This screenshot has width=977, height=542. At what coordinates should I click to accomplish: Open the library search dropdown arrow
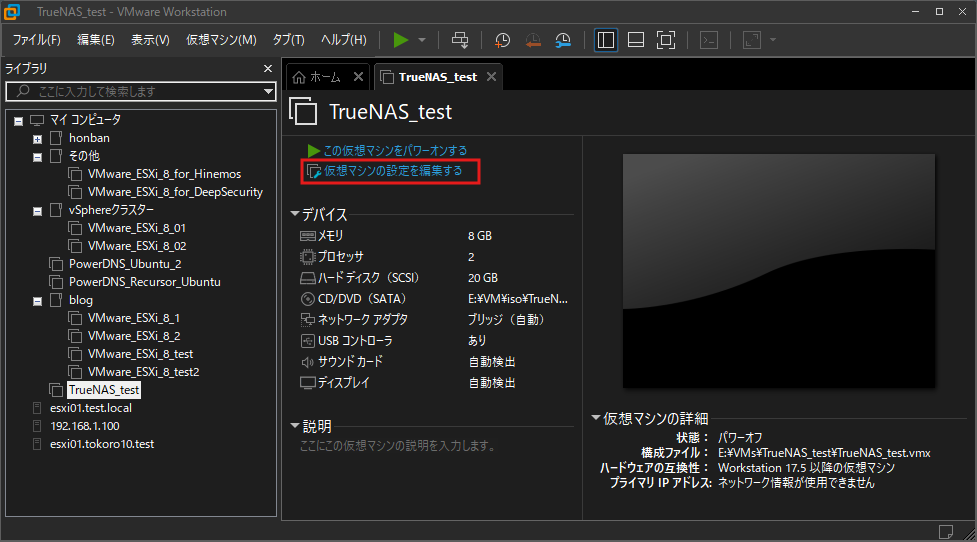pyautogui.click(x=268, y=92)
